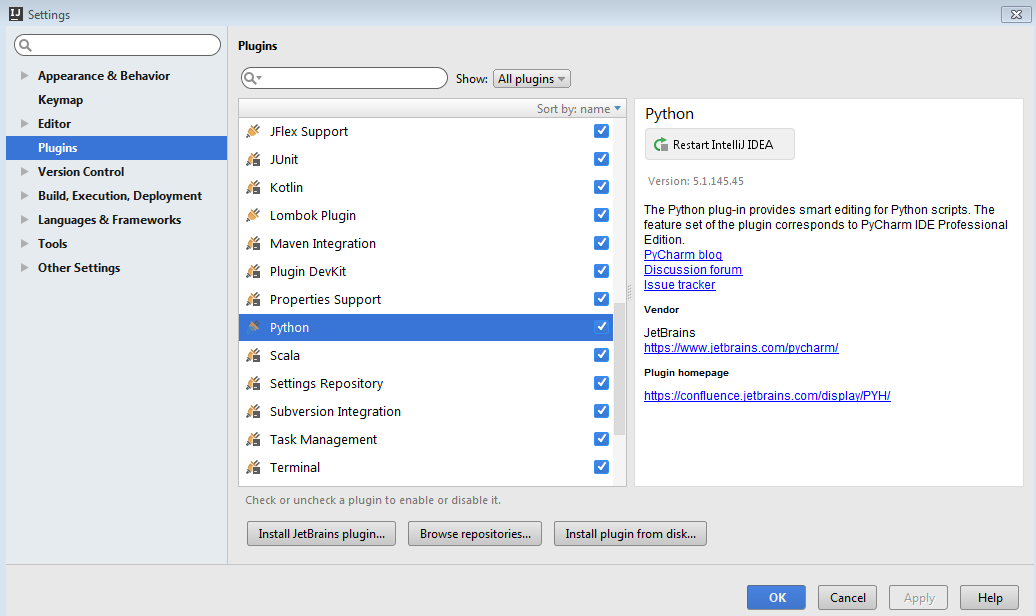Image resolution: width=1036 pixels, height=616 pixels.
Task: Click the Settings Repository plugin icon
Action: 253,383
